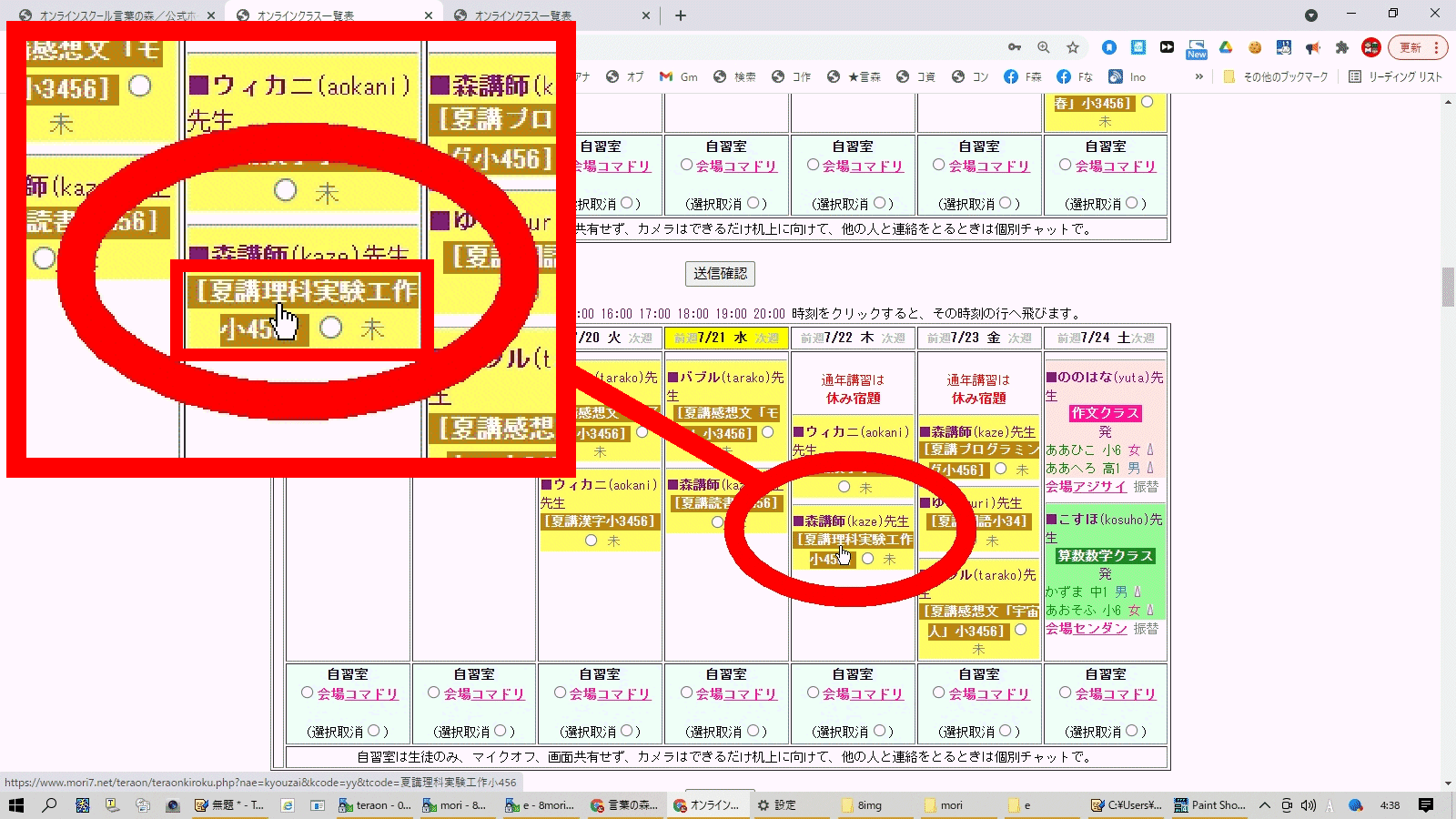
Task: Show hidden system tray icons
Action: click(x=1265, y=805)
